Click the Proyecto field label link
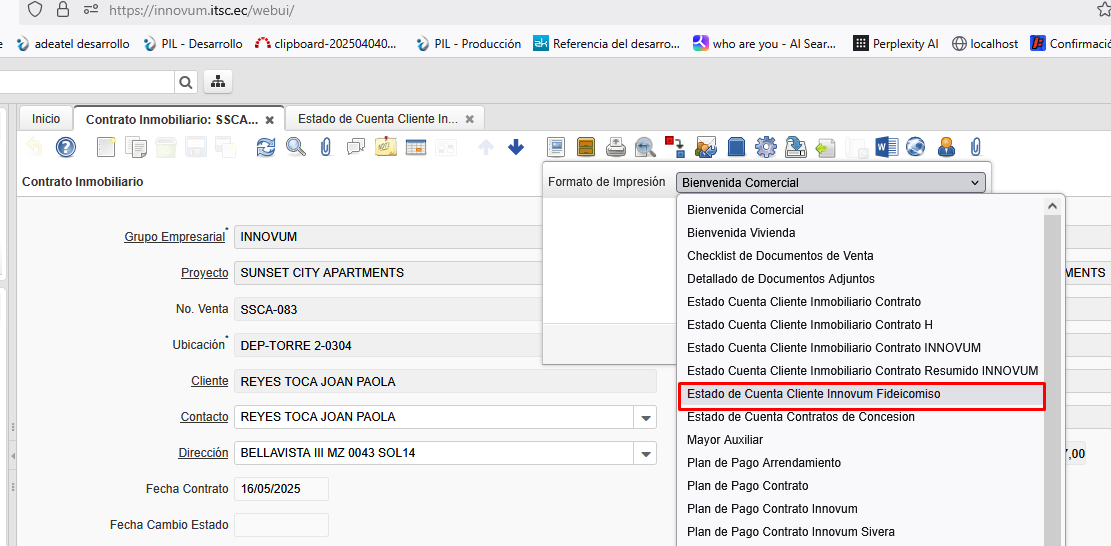 tap(204, 273)
